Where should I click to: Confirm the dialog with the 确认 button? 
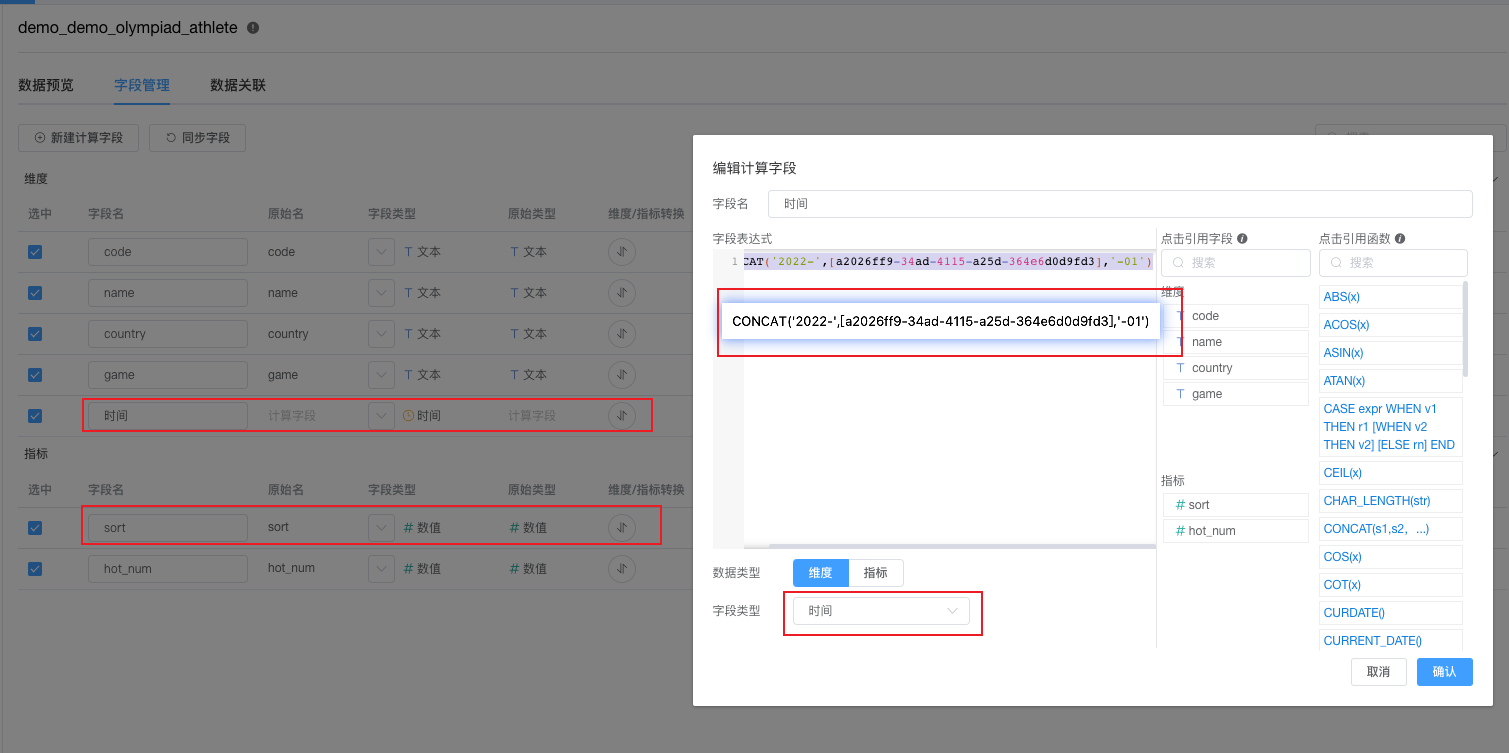click(x=1444, y=671)
